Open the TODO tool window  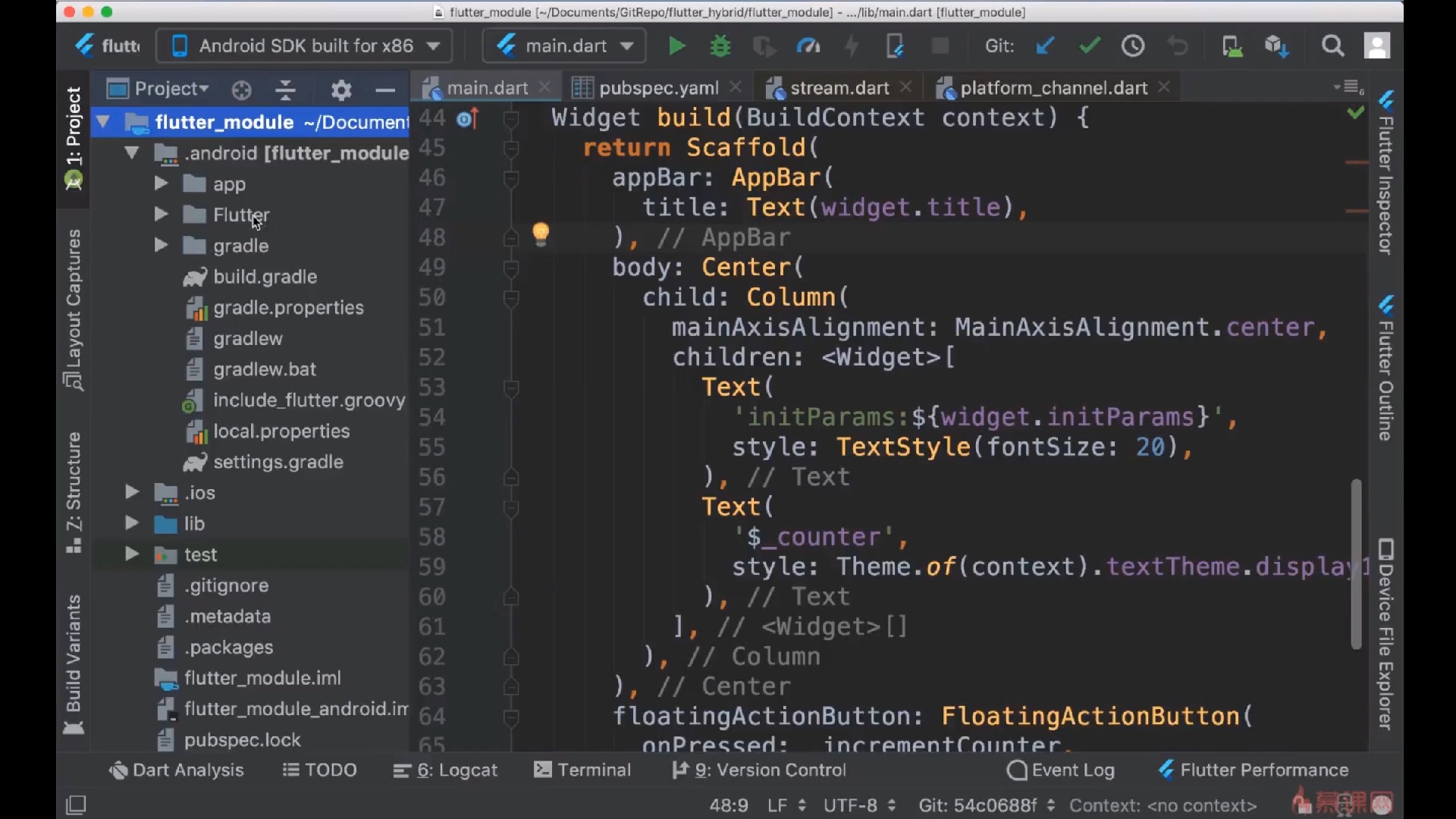pos(319,770)
